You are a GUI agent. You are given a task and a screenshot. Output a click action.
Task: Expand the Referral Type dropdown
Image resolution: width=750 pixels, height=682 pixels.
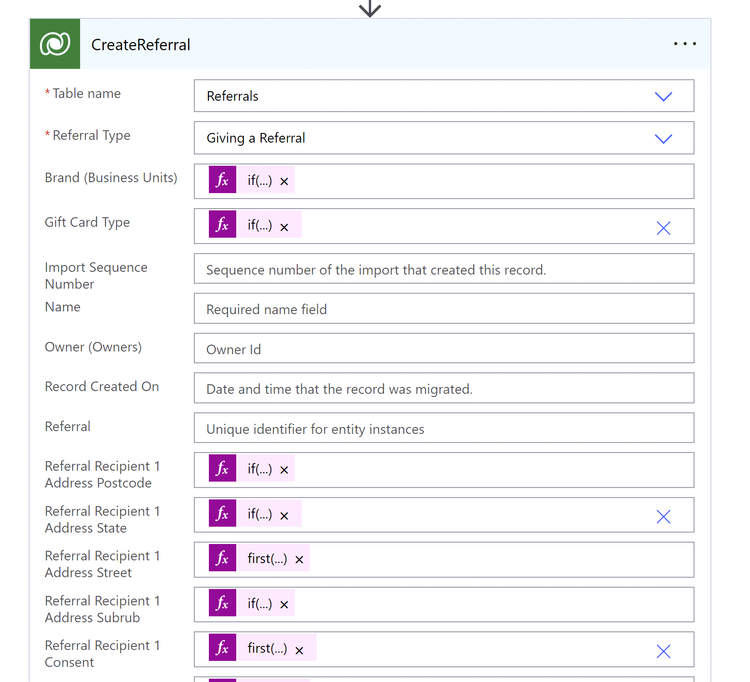663,138
